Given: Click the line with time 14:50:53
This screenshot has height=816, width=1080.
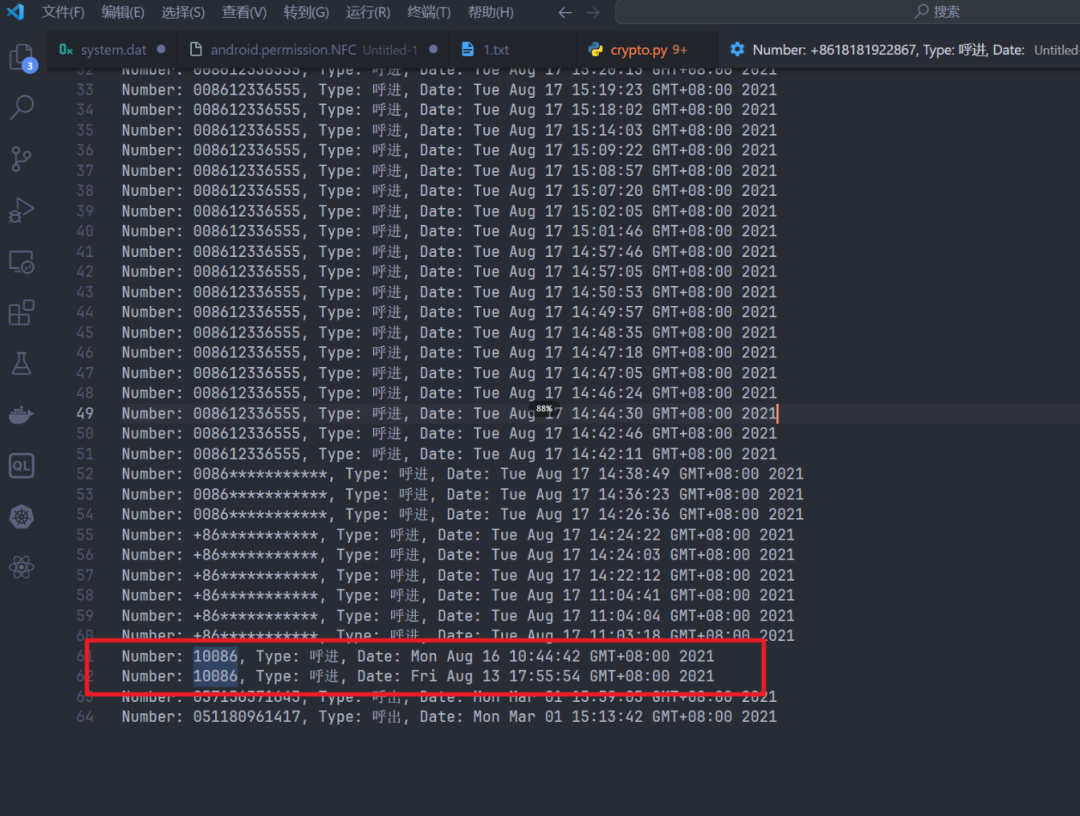Looking at the screenshot, I should (448, 292).
